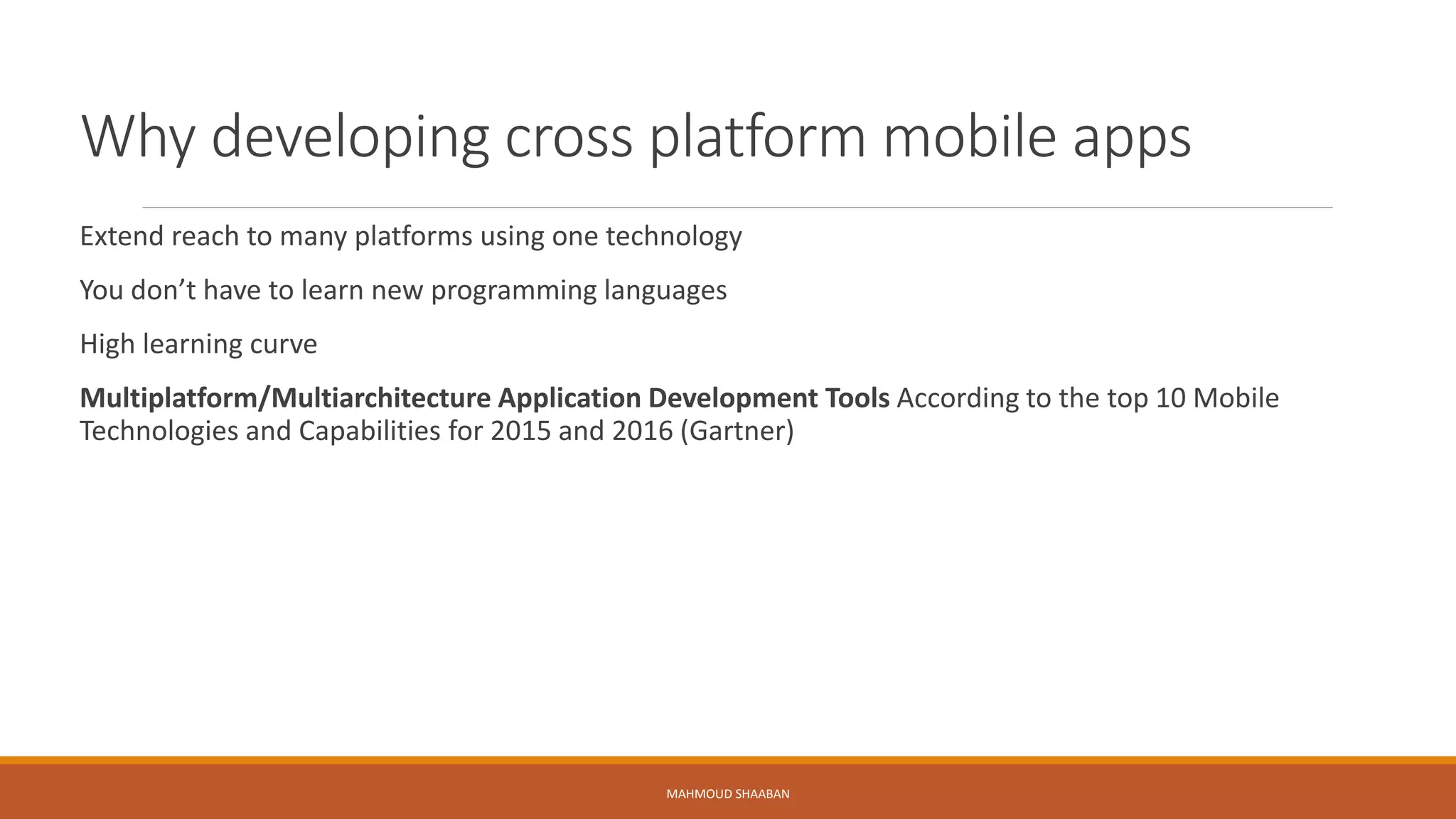The image size is (1456, 819).
Task: Click the word "technology" in the first bullet
Action: tap(673, 236)
